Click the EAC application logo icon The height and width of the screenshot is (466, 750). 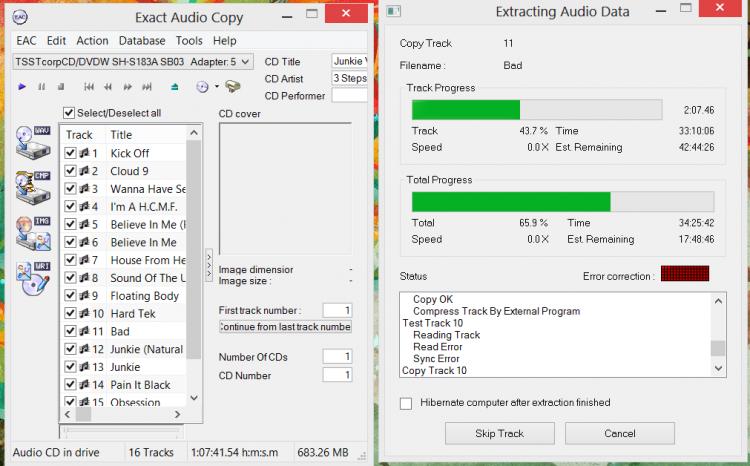pyautogui.click(x=20, y=17)
